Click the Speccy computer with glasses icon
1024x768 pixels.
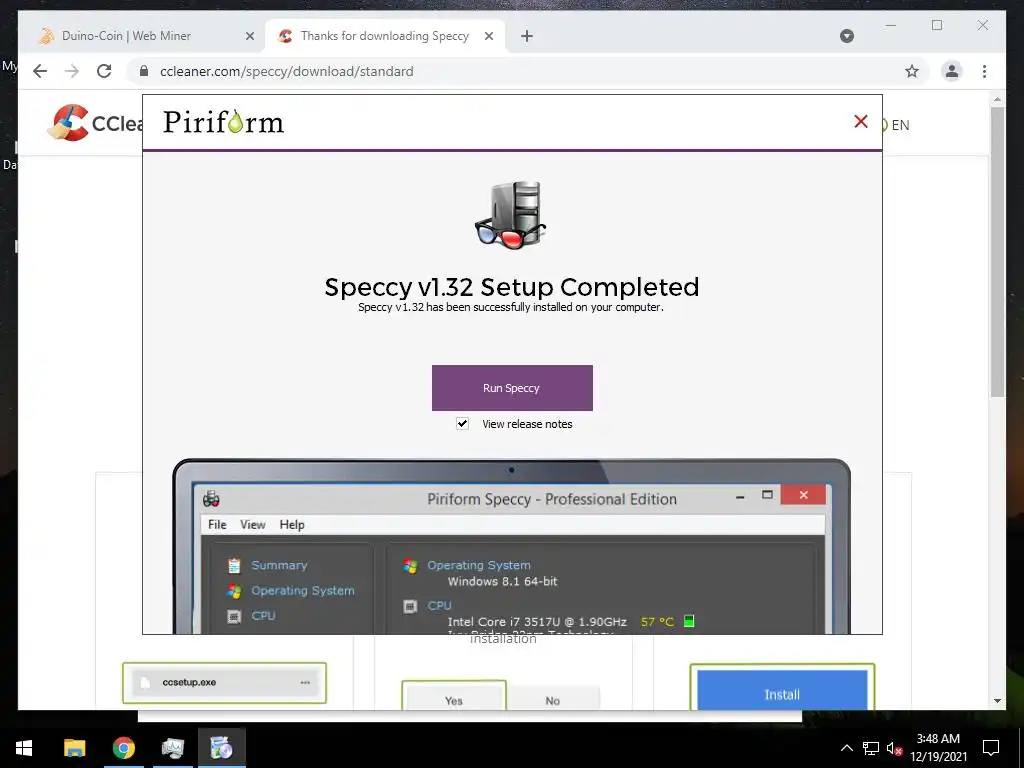coord(511,216)
